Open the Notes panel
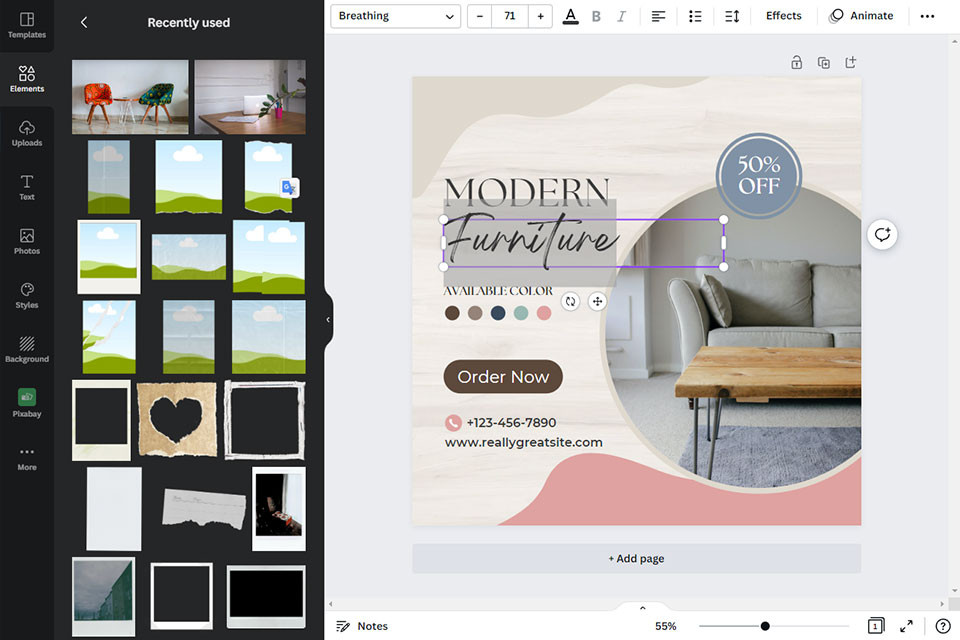Screen dimensions: 960x640 (x=362, y=626)
